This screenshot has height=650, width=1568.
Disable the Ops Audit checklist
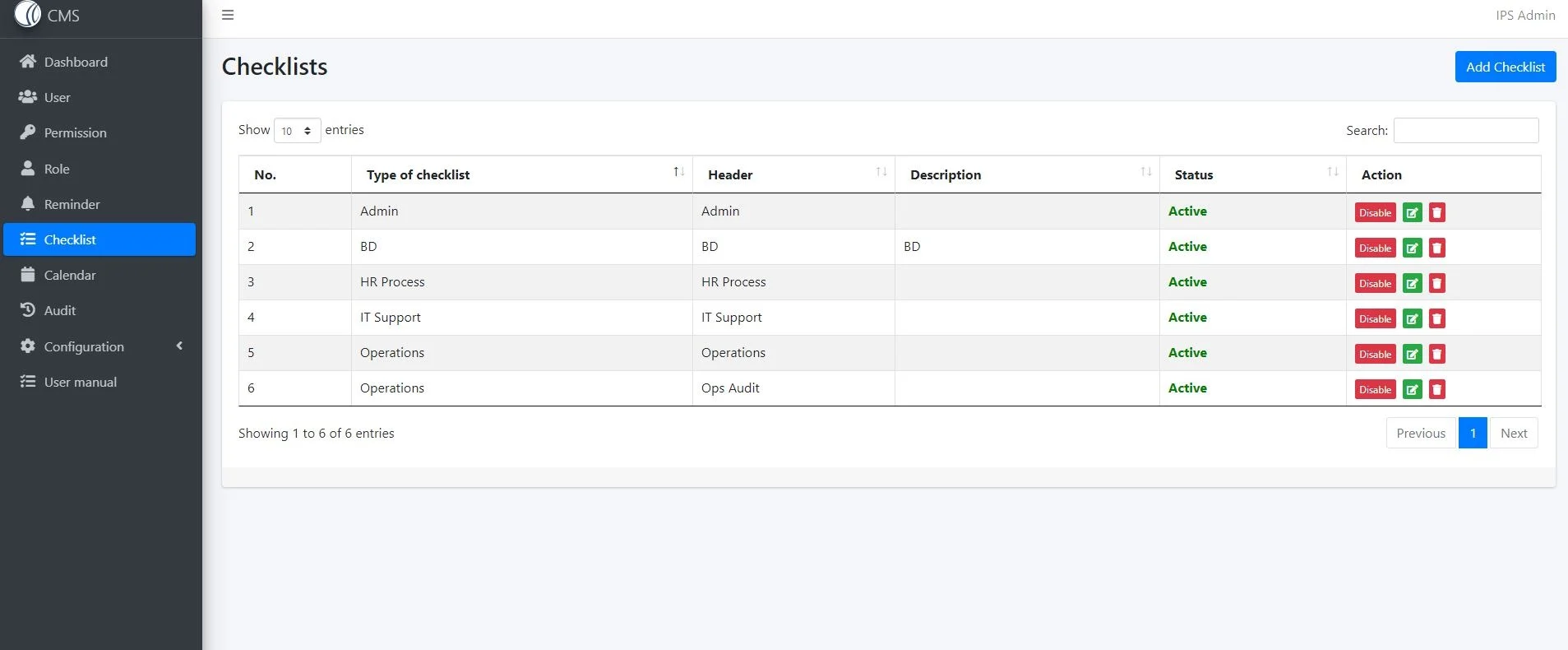tap(1375, 389)
